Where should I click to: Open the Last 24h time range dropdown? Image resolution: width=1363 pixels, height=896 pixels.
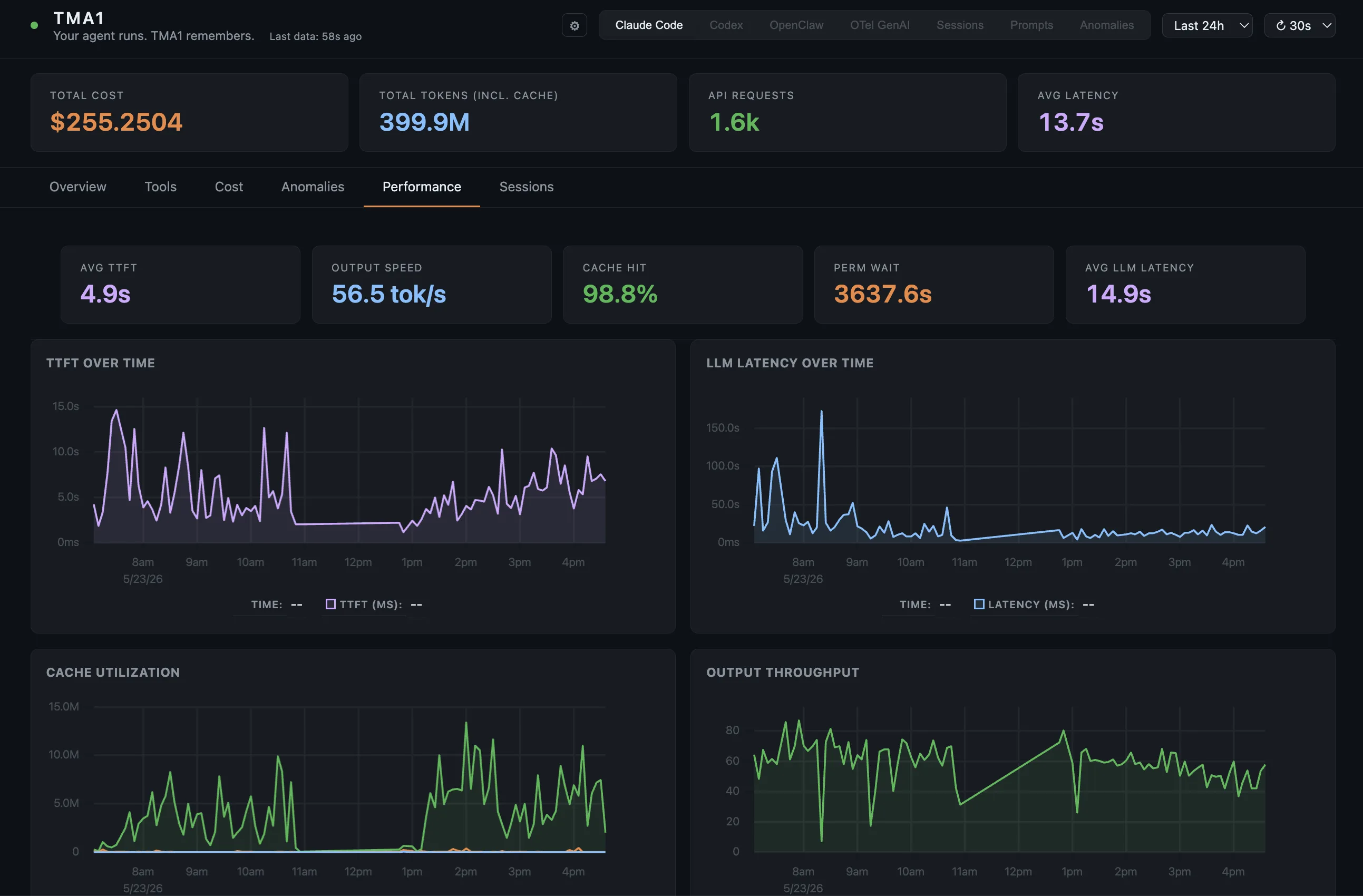tap(1206, 26)
